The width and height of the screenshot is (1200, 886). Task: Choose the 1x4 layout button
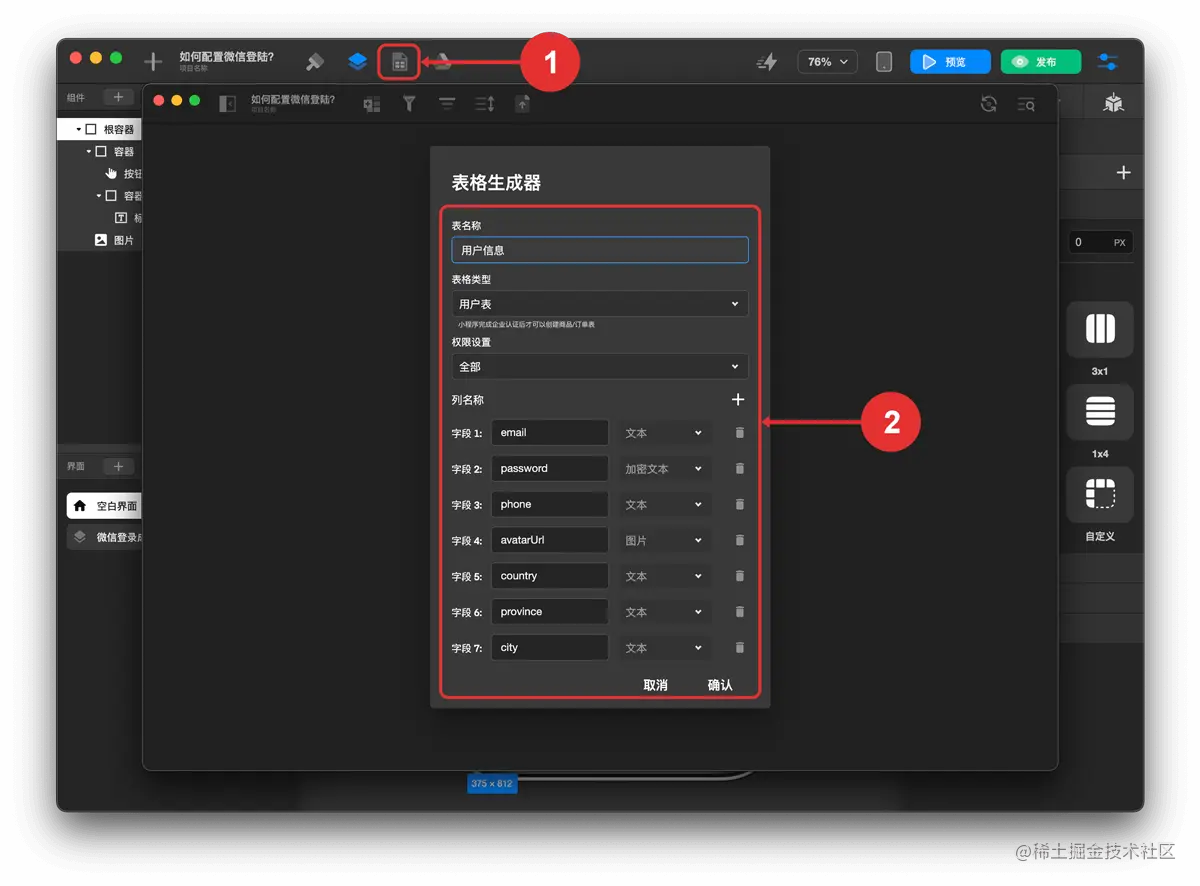click(1100, 412)
